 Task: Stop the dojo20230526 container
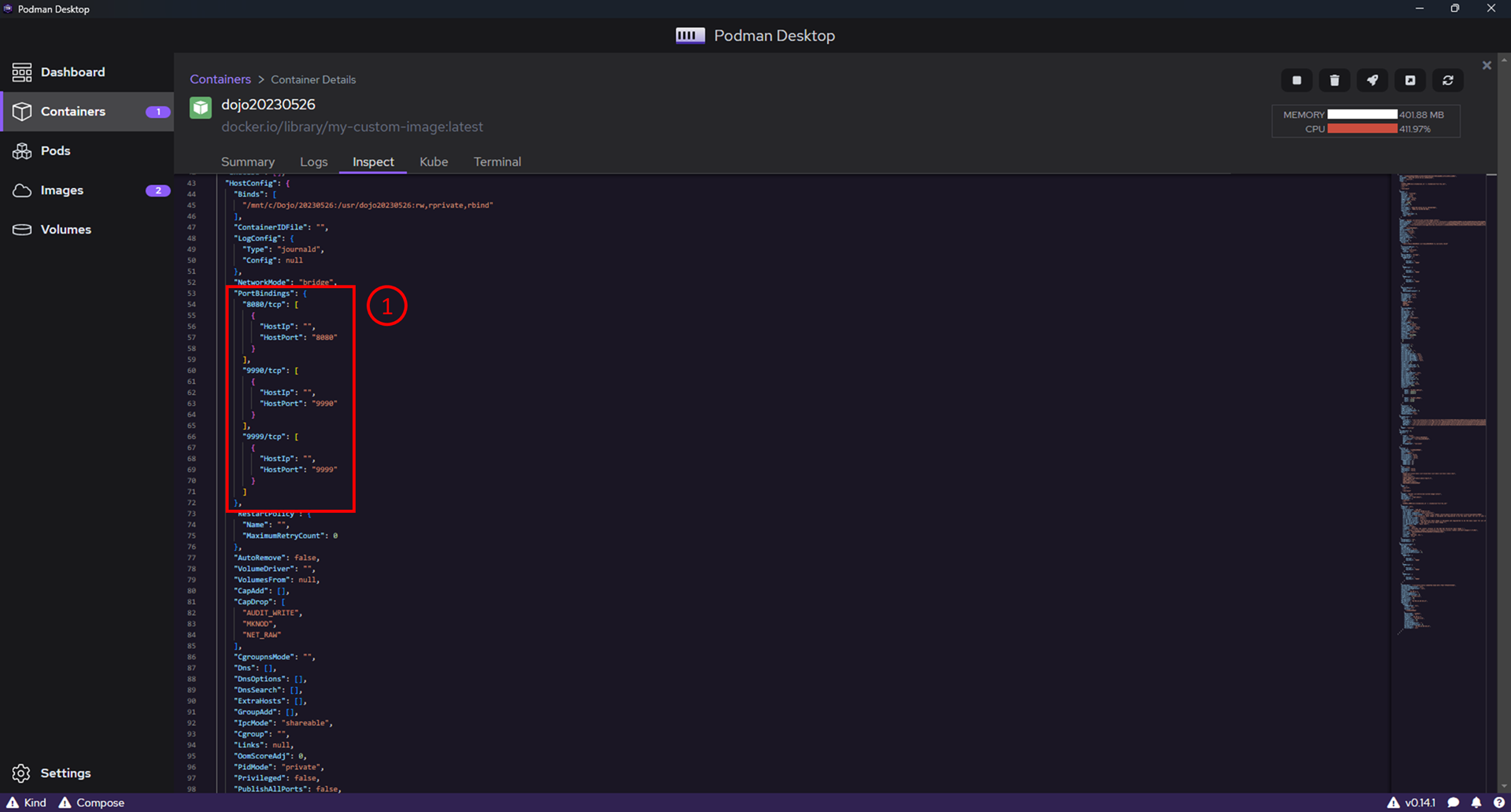click(1297, 80)
